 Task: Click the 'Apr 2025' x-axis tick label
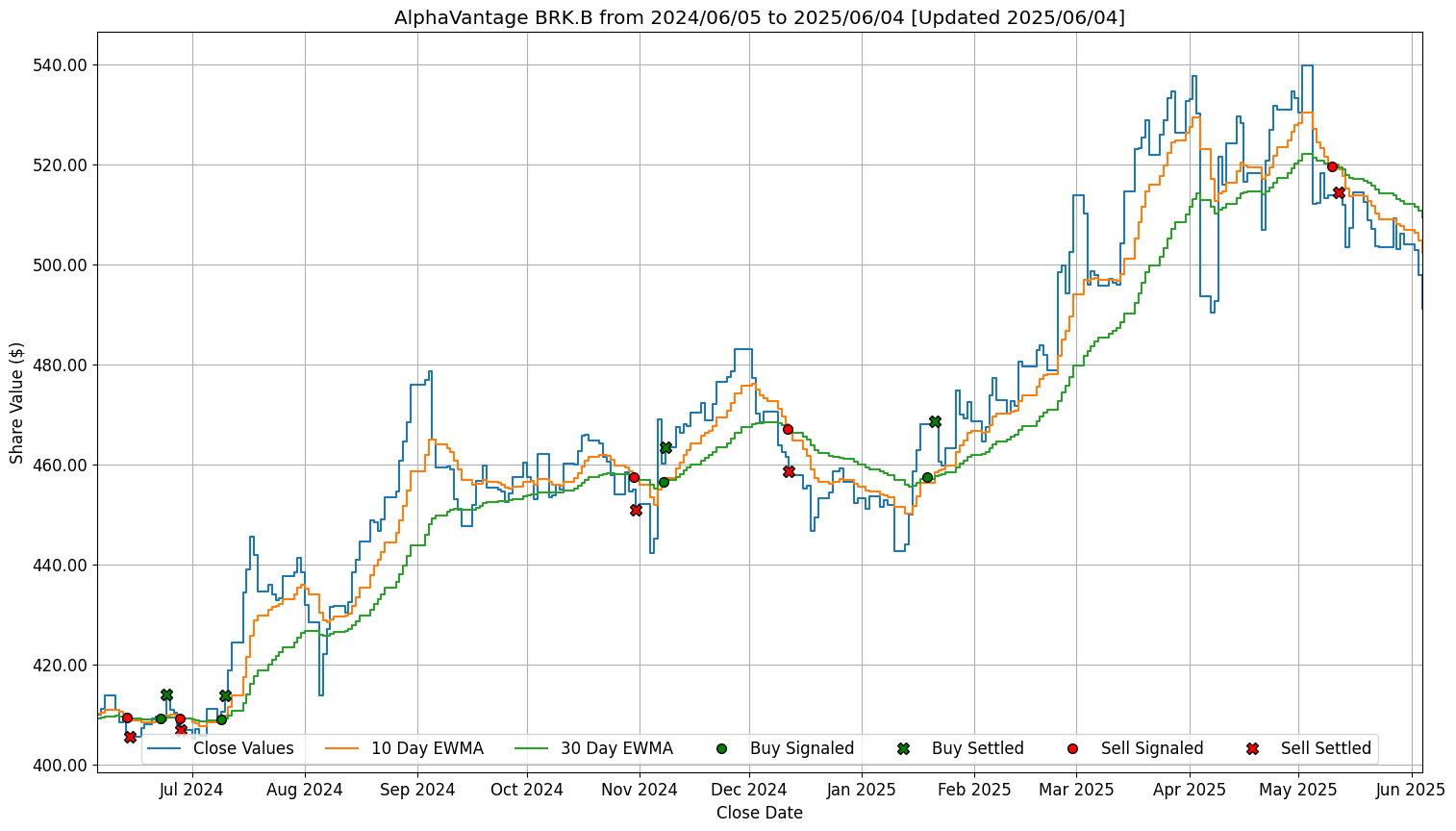pyautogui.click(x=1189, y=790)
